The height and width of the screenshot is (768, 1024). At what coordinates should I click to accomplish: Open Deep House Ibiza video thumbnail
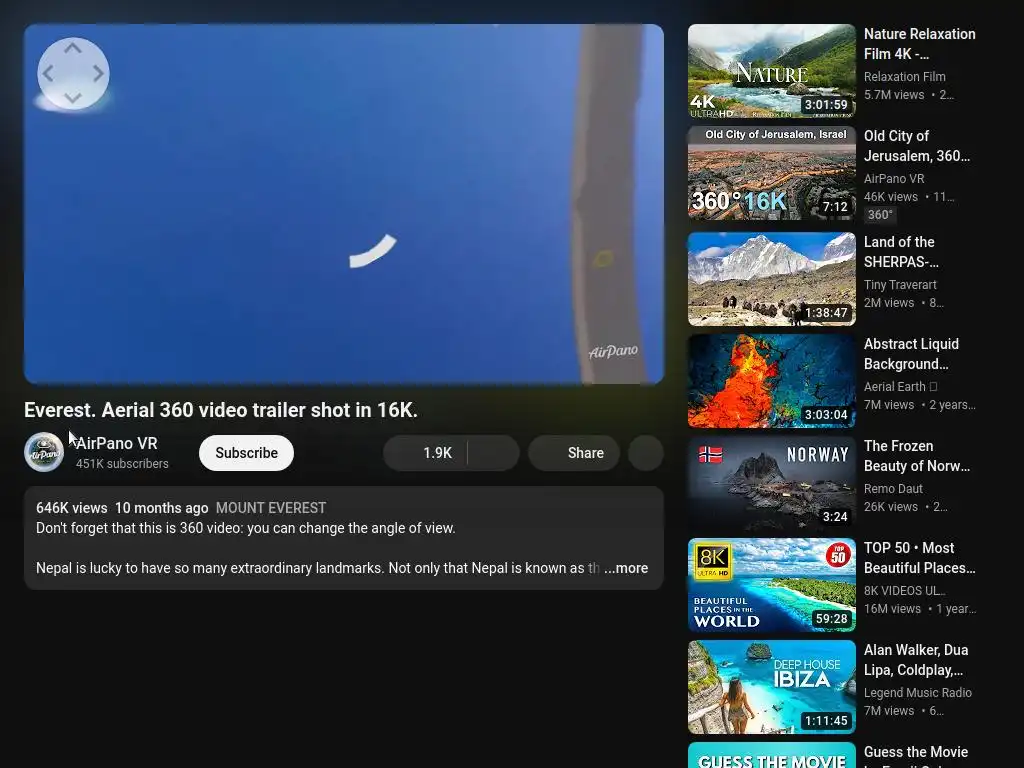click(x=771, y=686)
